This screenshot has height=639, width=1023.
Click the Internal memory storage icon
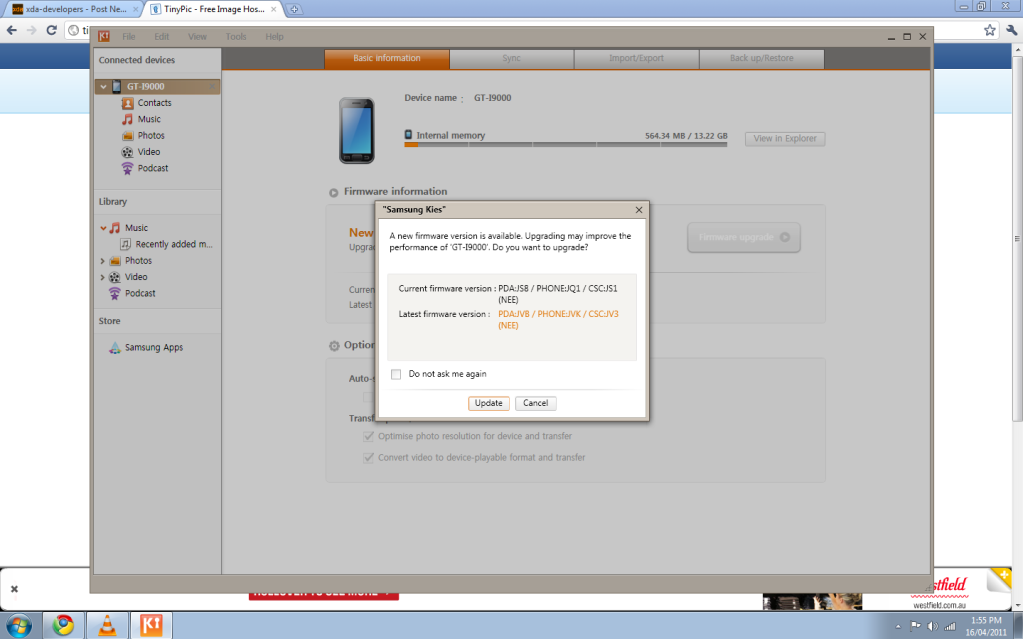[x=408, y=134]
